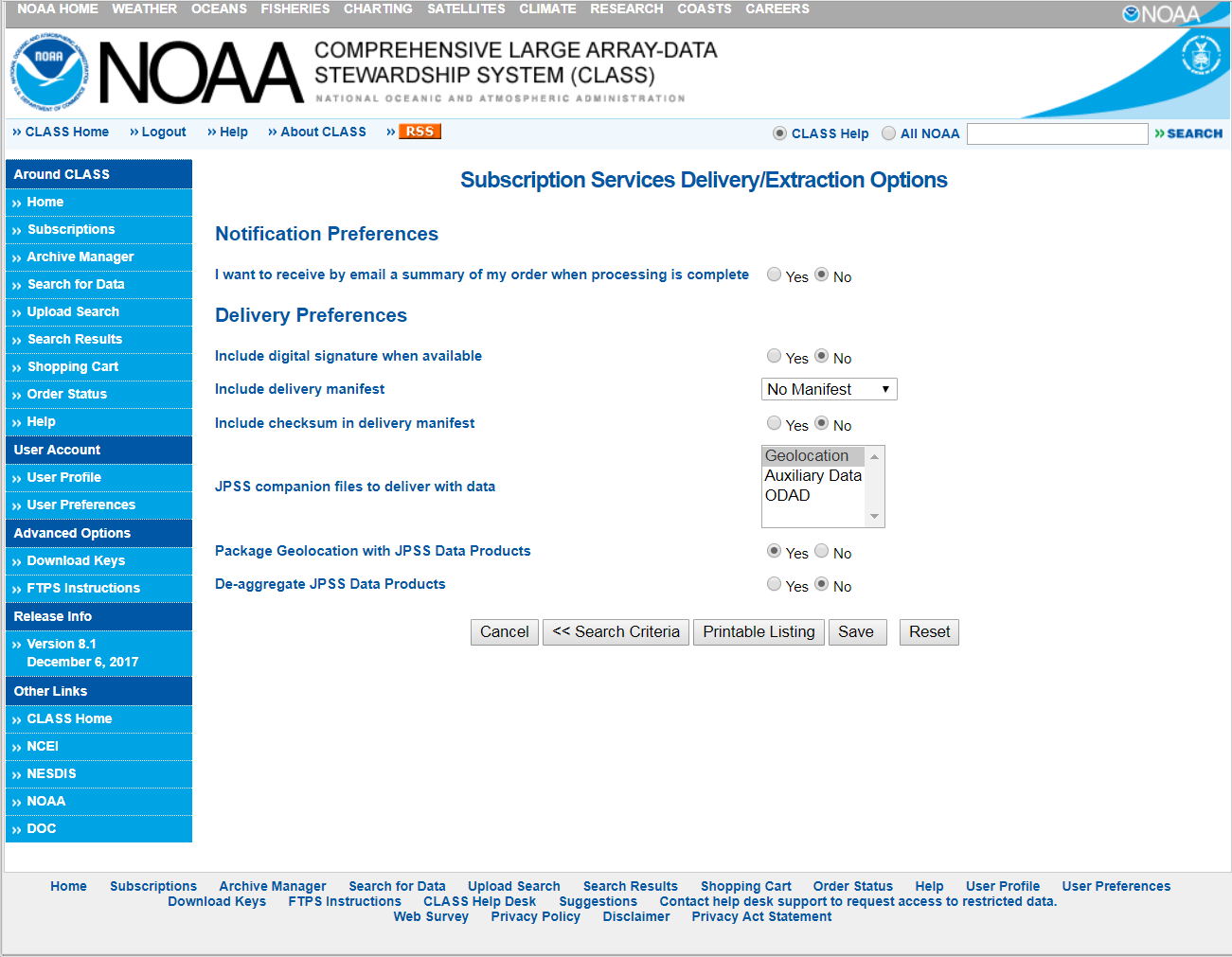This screenshot has width=1232, height=957.
Task: Open NOAA HOME in top menu
Action: (58, 9)
